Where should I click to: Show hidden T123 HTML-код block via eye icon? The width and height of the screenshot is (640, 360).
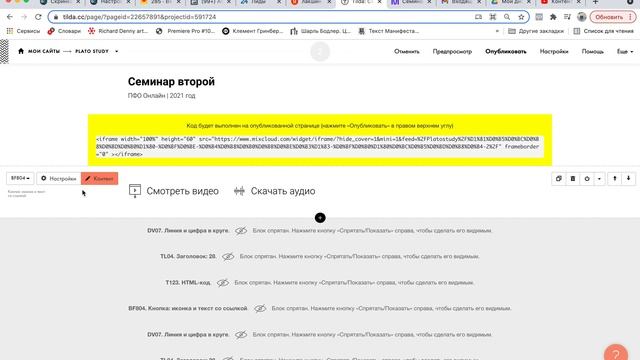tap(222, 283)
